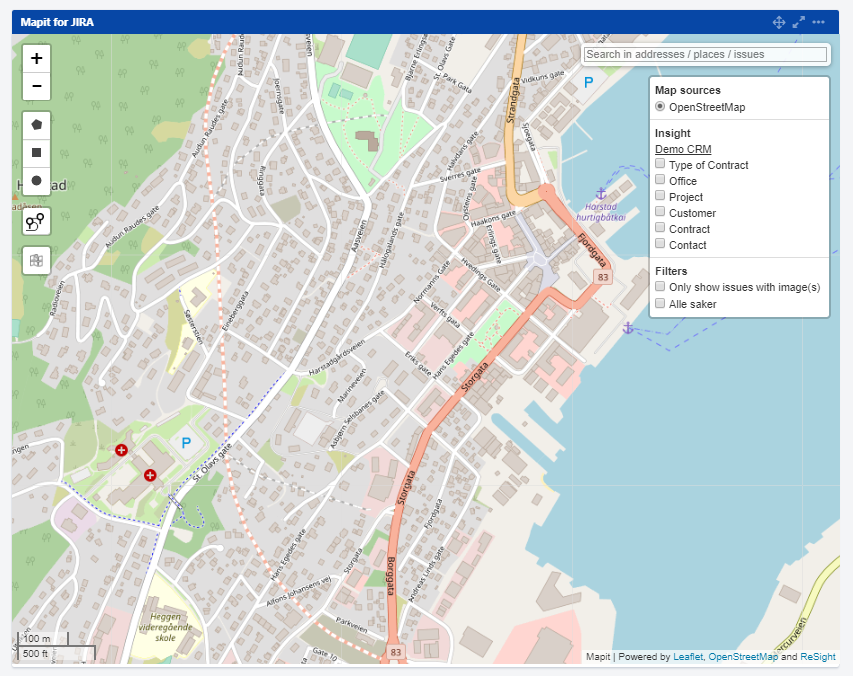Tick the Alle saker filter
This screenshot has height=676, width=853.
(660, 303)
